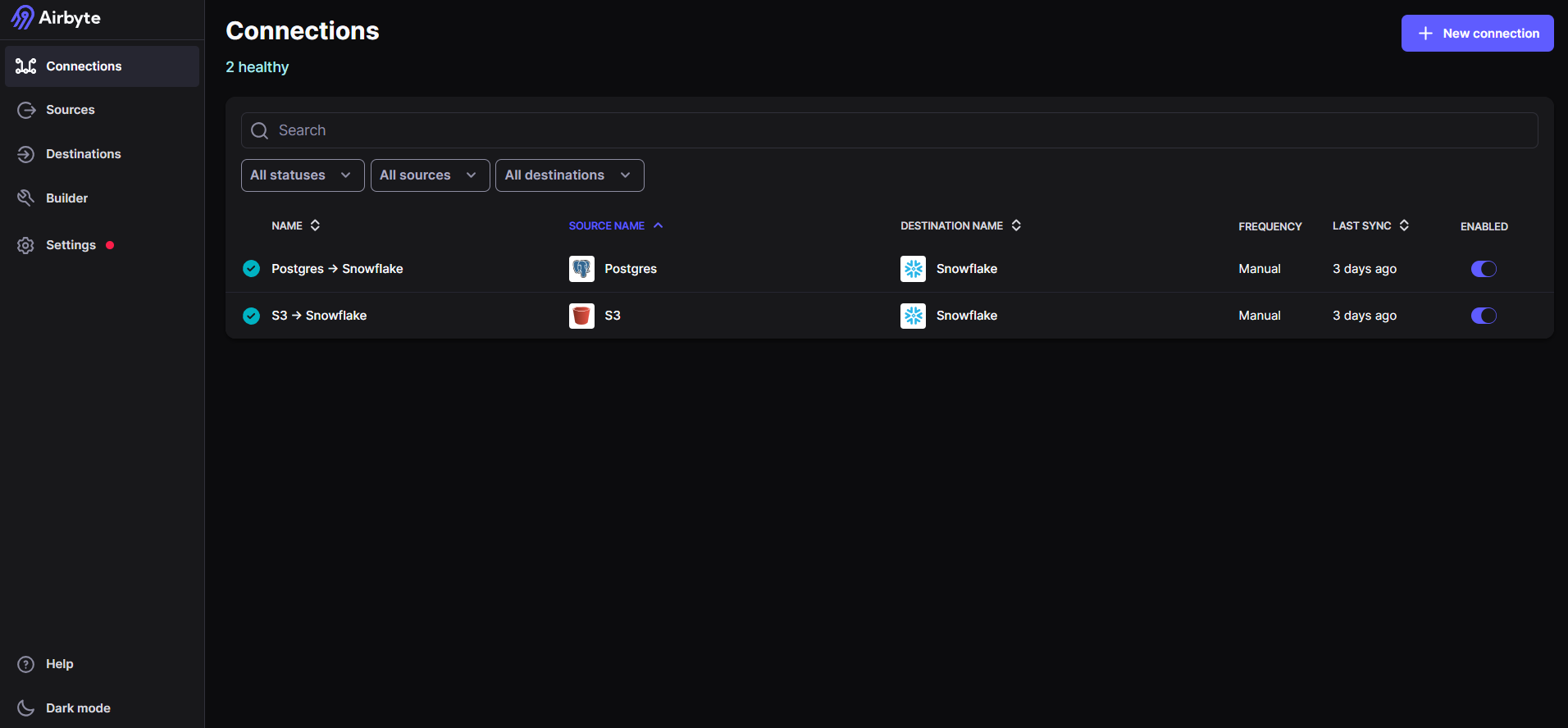Sort by the NAME column
1568x728 pixels.
296,225
